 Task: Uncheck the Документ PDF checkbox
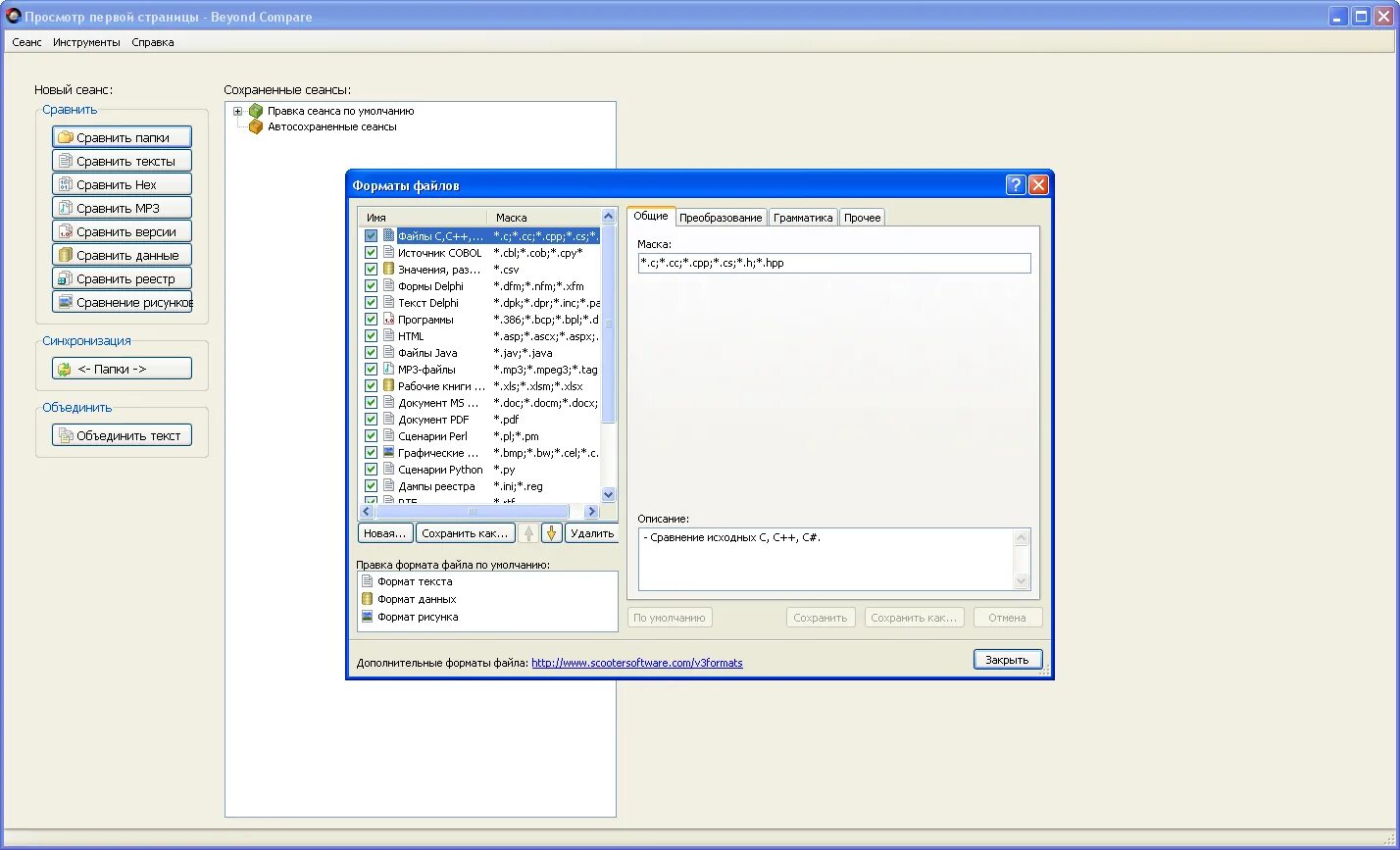tap(371, 420)
